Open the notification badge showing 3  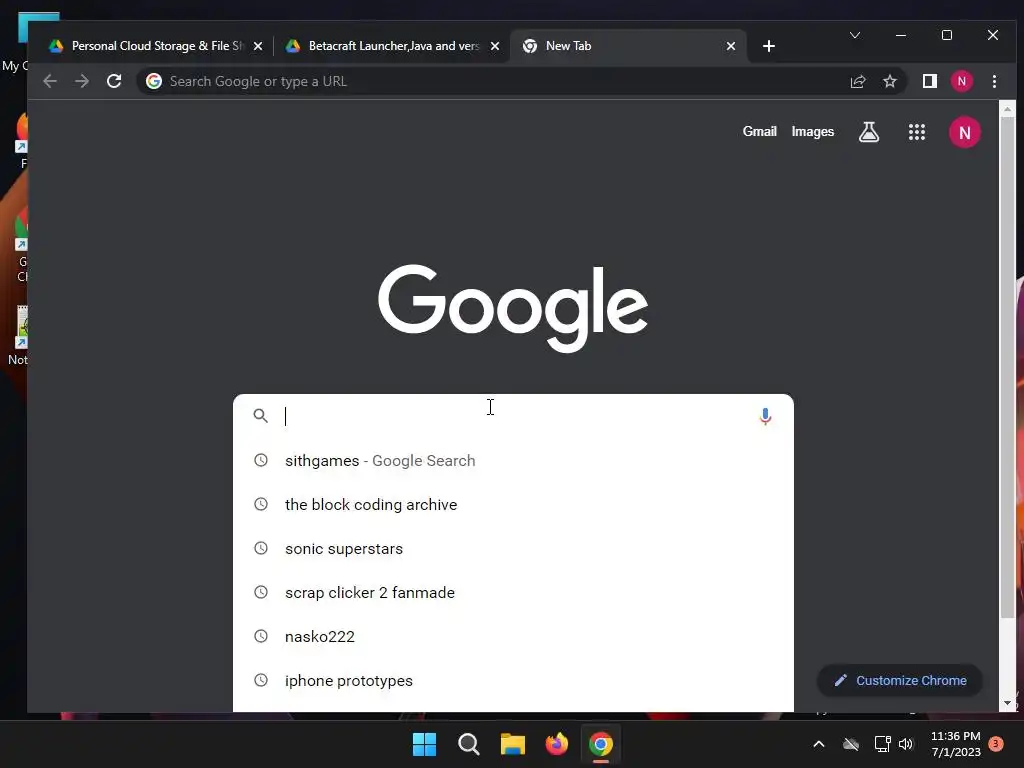(x=996, y=744)
